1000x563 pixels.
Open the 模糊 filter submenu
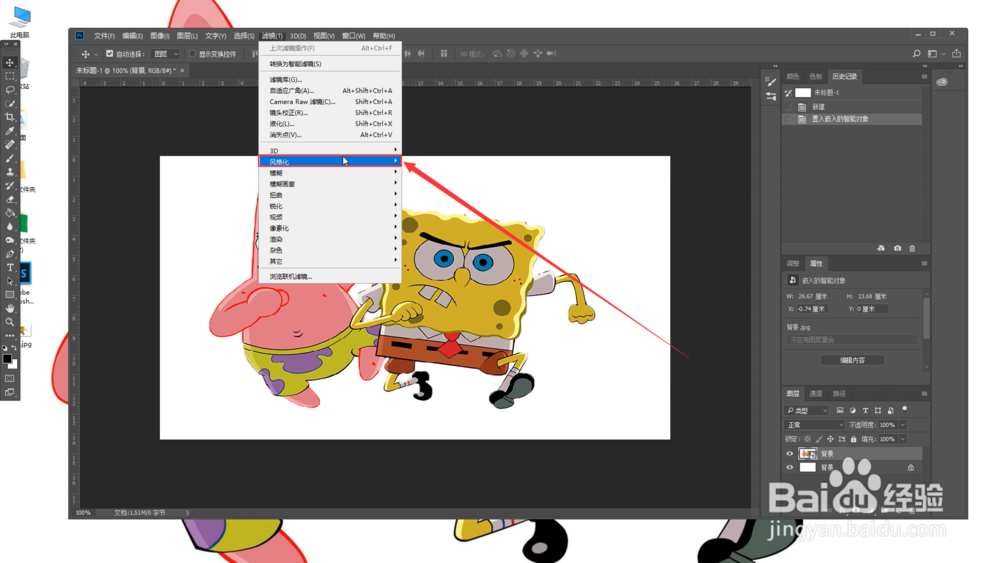tap(330, 173)
